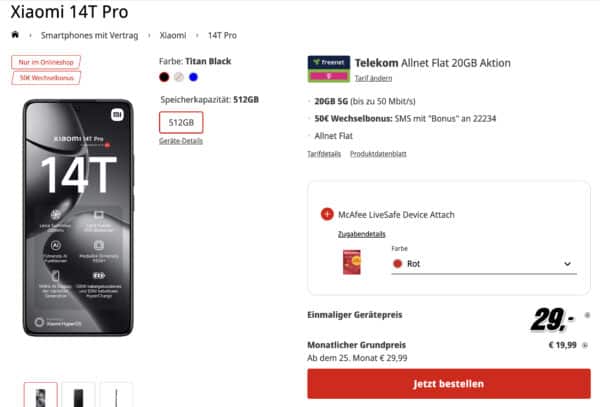Choose the 512GB storage capacity option

181,122
